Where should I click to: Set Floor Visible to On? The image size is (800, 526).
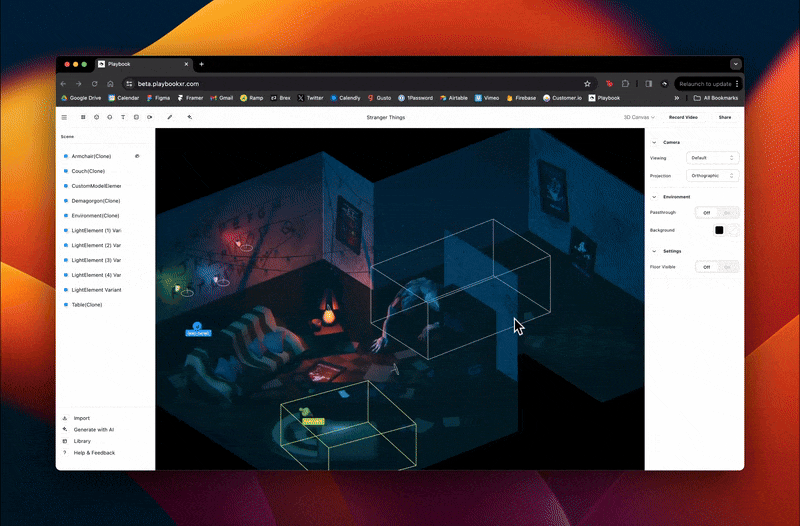728,267
